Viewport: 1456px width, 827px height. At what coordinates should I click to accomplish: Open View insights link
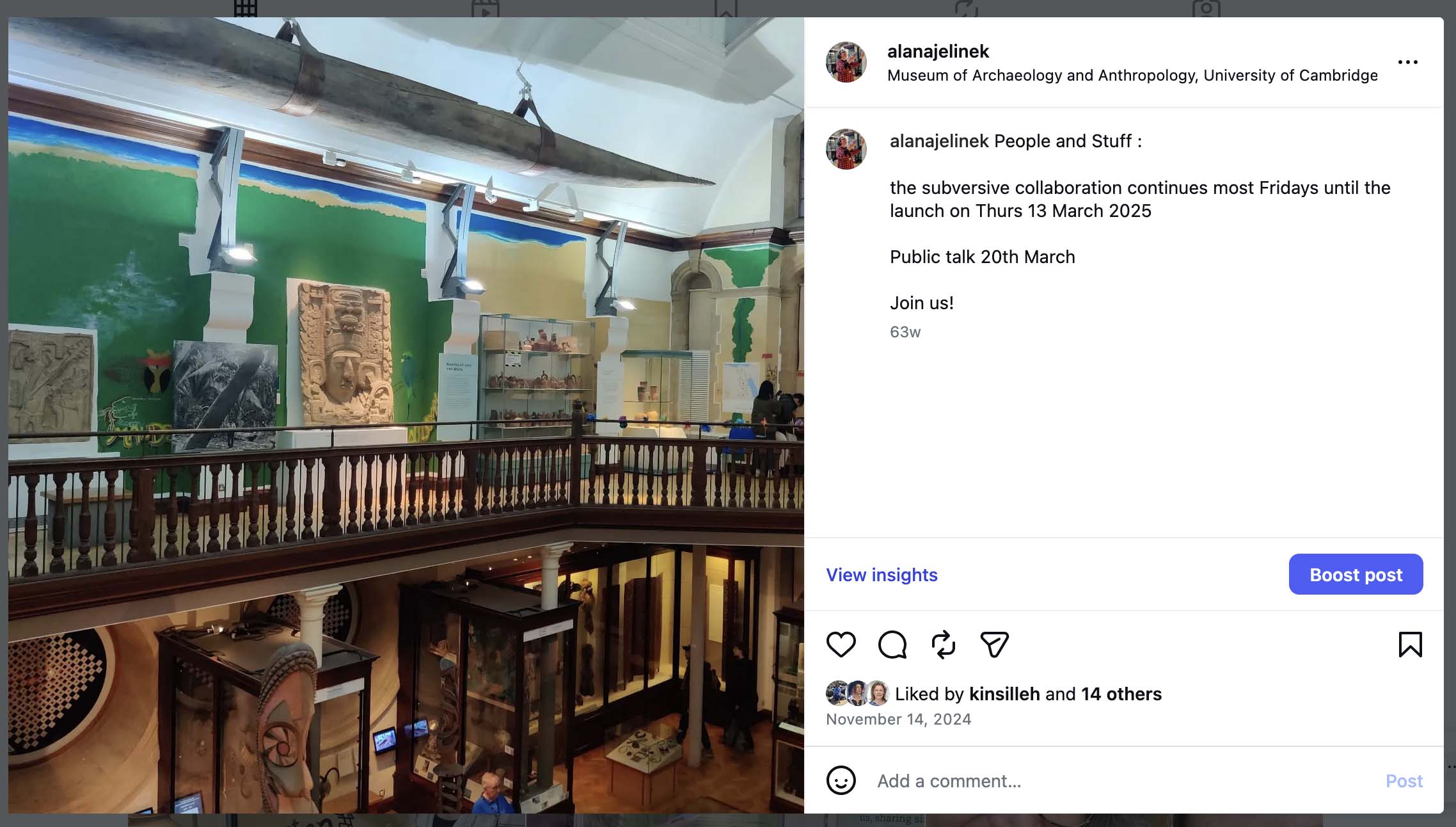pyautogui.click(x=882, y=575)
